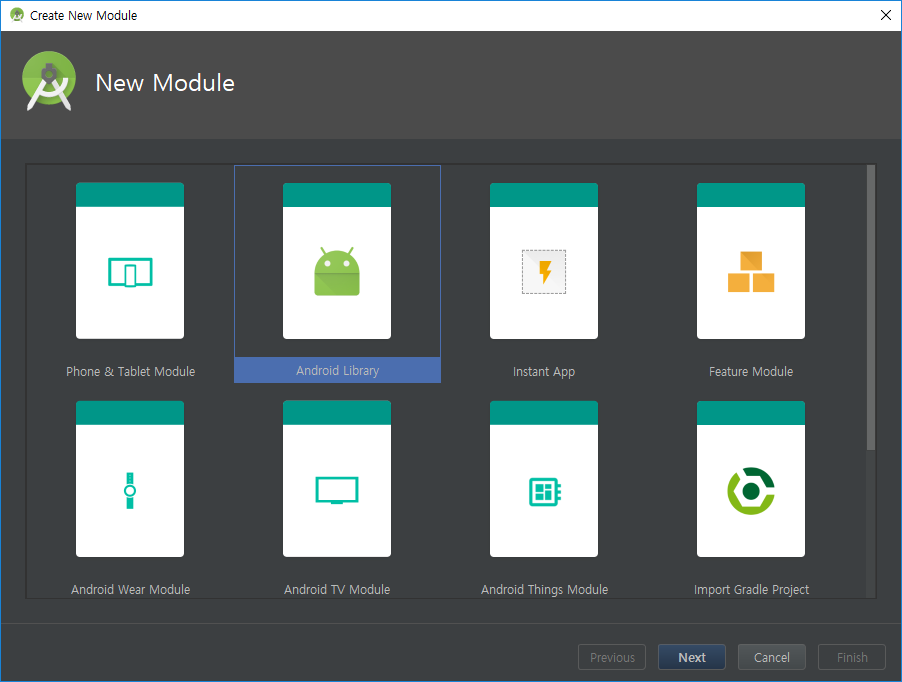Click the Android TV Module label
This screenshot has width=902, height=682.
337,589
